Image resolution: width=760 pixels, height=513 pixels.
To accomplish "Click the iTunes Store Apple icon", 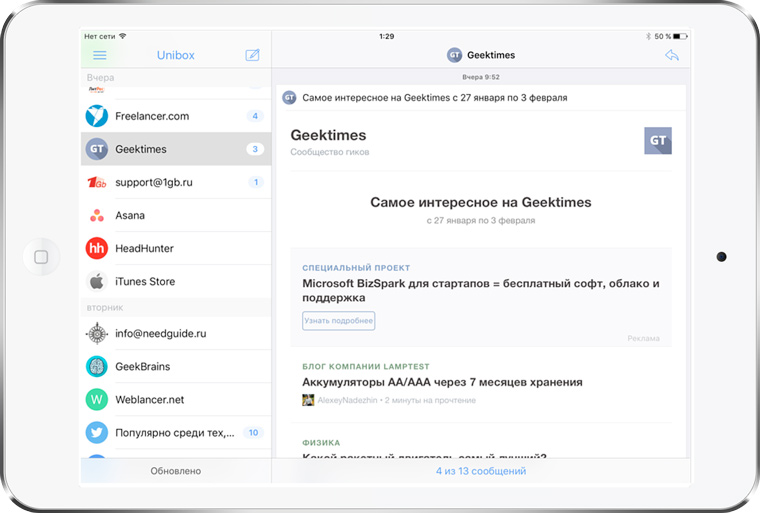I will [97, 281].
